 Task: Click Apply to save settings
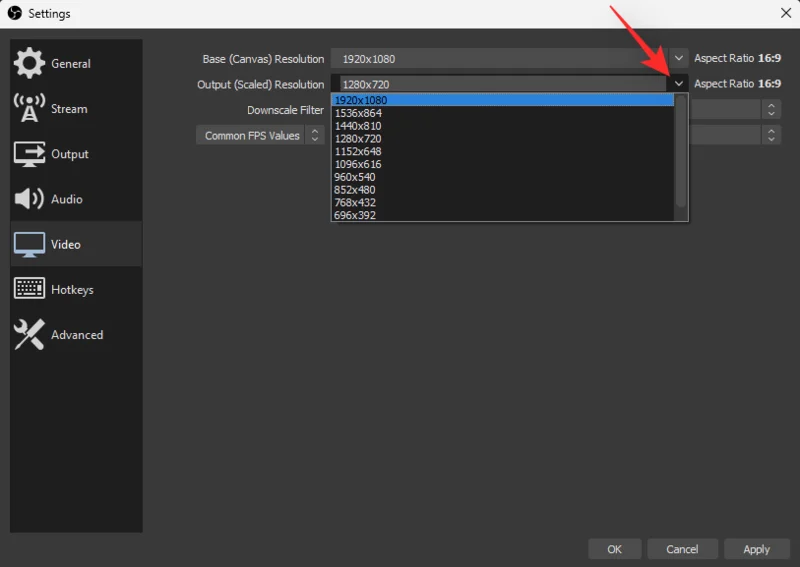tap(756, 549)
